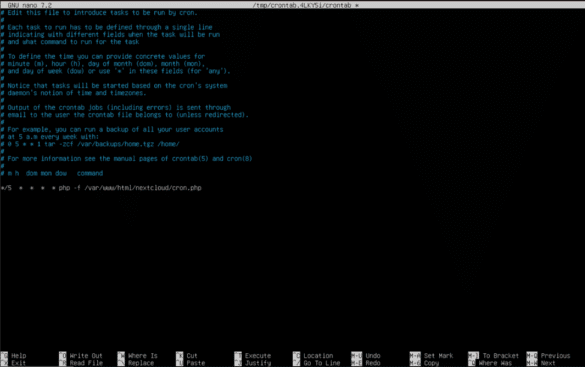
Task: Click the Copy shortcut label
Action: (431, 363)
